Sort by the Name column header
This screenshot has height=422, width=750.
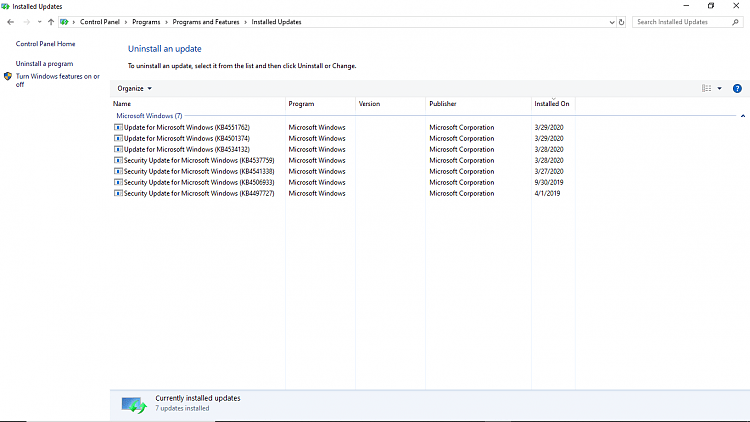(x=198, y=104)
